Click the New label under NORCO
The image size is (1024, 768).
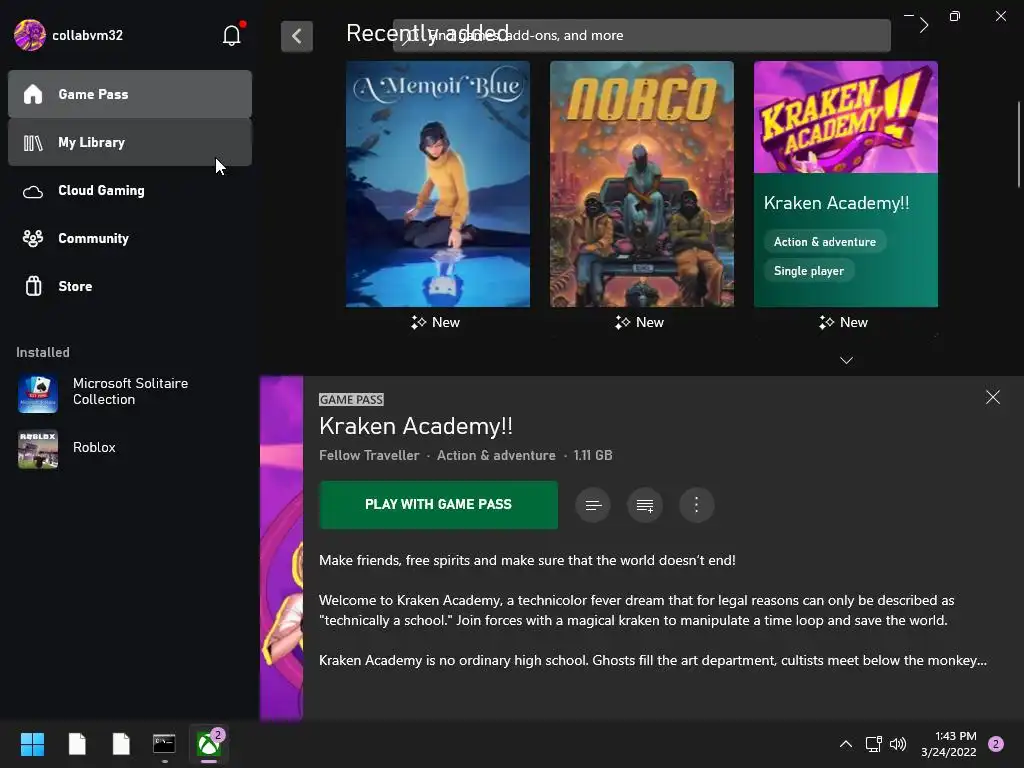click(639, 322)
